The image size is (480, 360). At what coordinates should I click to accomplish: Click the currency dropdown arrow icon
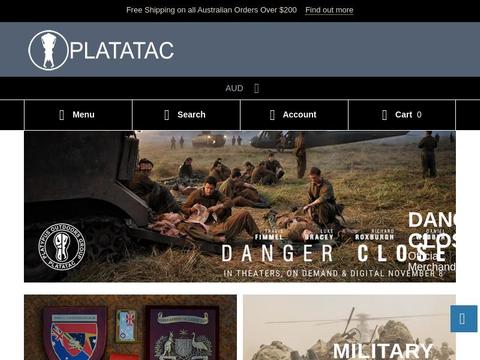(x=256, y=88)
